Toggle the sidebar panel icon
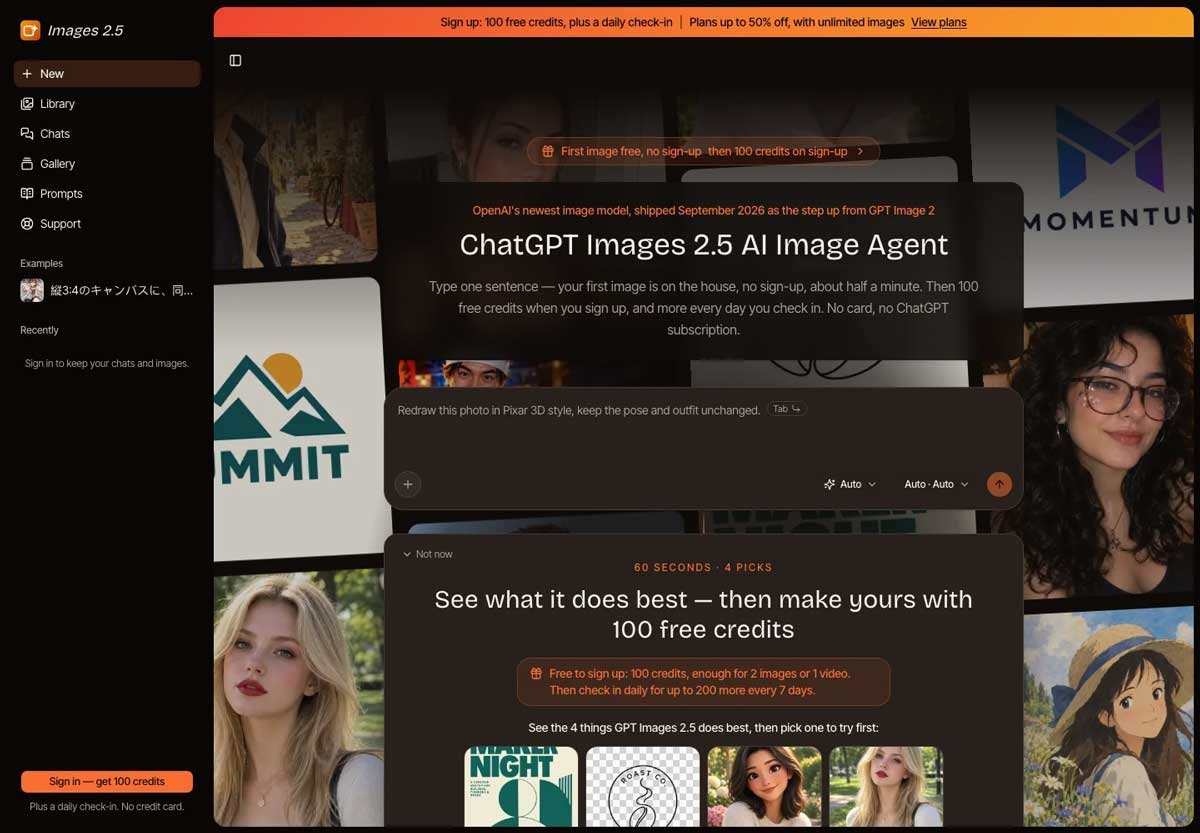The height and width of the screenshot is (833, 1200). coord(235,60)
